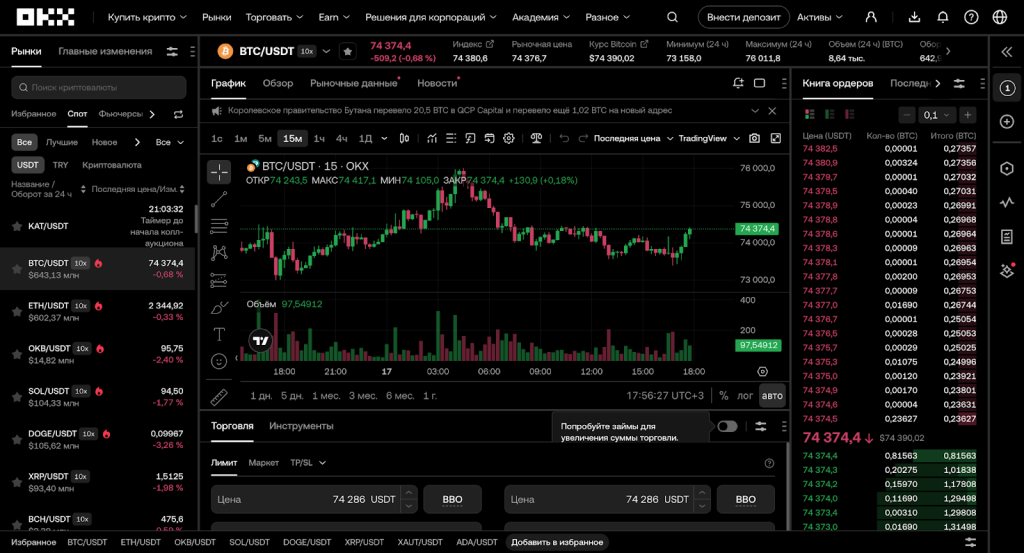Click the 3 мес. range button
Viewport: 1024px width, 553px height.
point(362,396)
